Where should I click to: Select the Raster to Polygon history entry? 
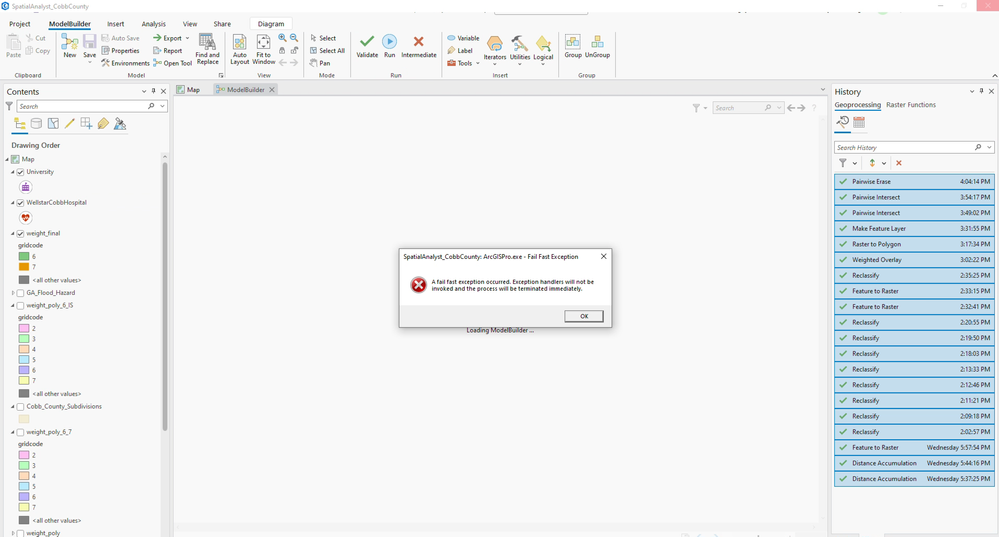[x=914, y=244]
